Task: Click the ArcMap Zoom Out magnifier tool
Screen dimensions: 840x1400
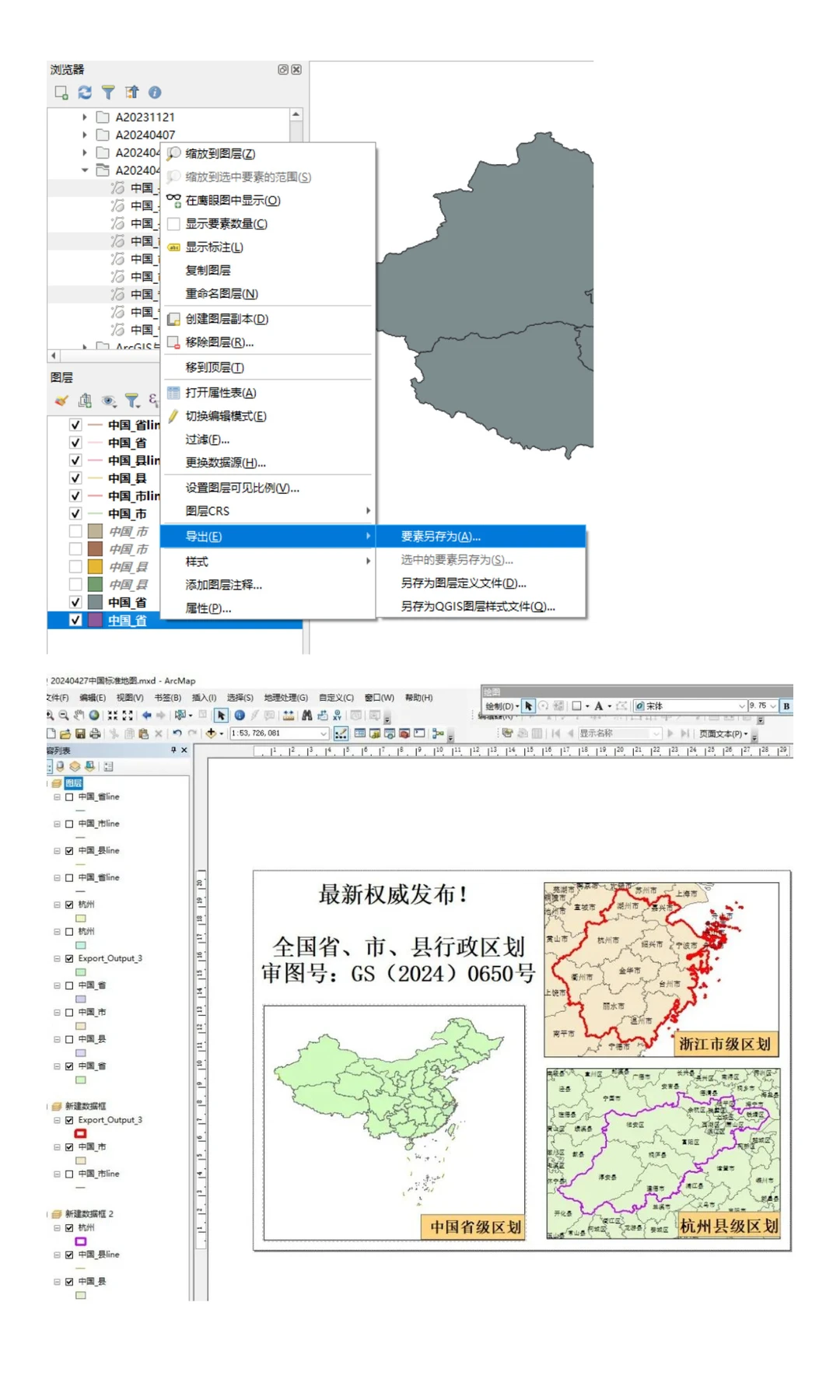Action: click(64, 716)
